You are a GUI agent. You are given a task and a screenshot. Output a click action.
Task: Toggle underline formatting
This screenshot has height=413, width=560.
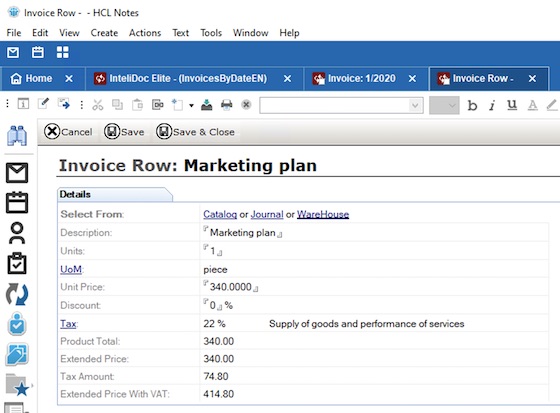click(x=512, y=105)
